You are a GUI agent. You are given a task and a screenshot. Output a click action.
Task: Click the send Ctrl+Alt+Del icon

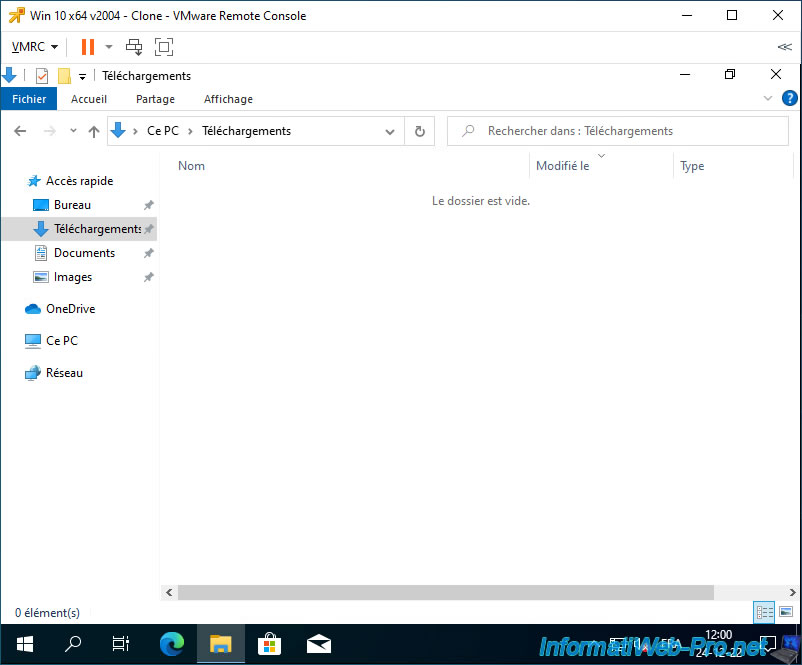(x=134, y=47)
